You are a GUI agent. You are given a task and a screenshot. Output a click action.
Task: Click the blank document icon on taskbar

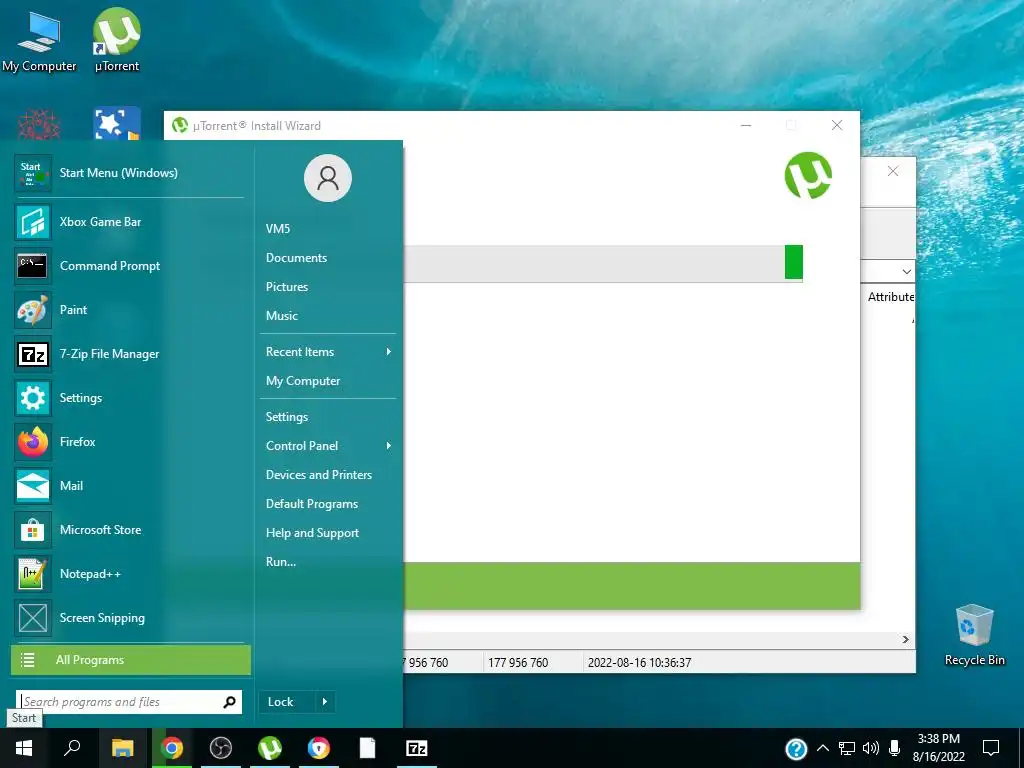pyautogui.click(x=368, y=748)
